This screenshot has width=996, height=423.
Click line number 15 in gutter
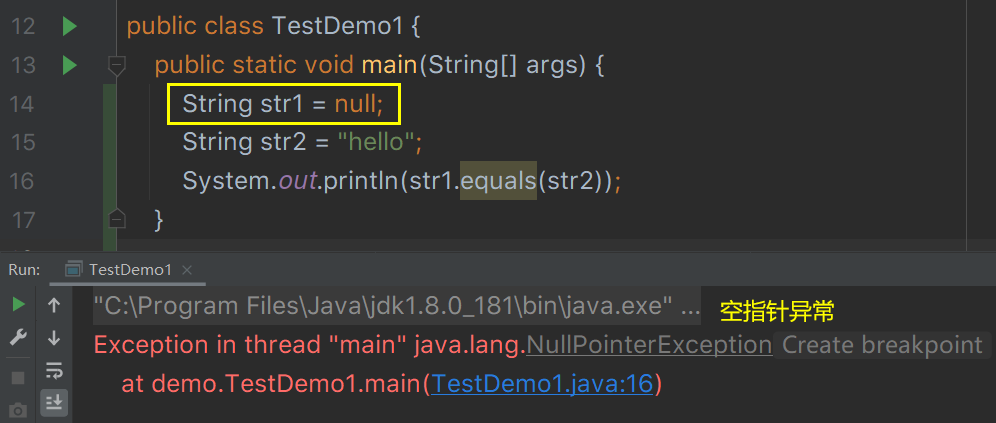[22, 142]
